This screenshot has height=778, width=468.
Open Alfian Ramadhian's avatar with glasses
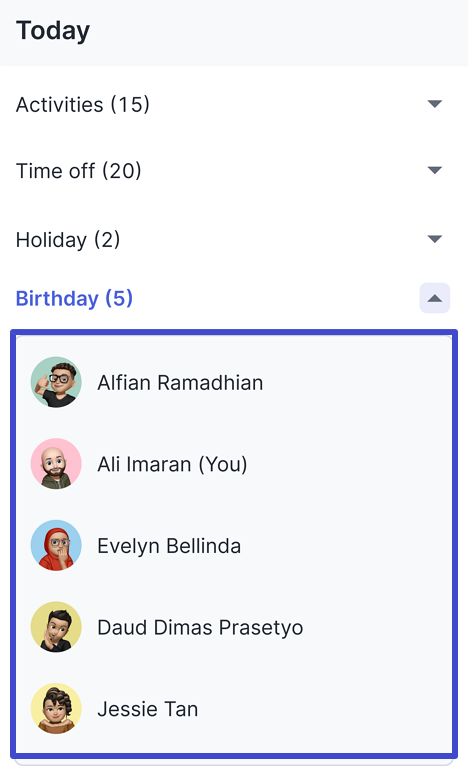coord(56,382)
